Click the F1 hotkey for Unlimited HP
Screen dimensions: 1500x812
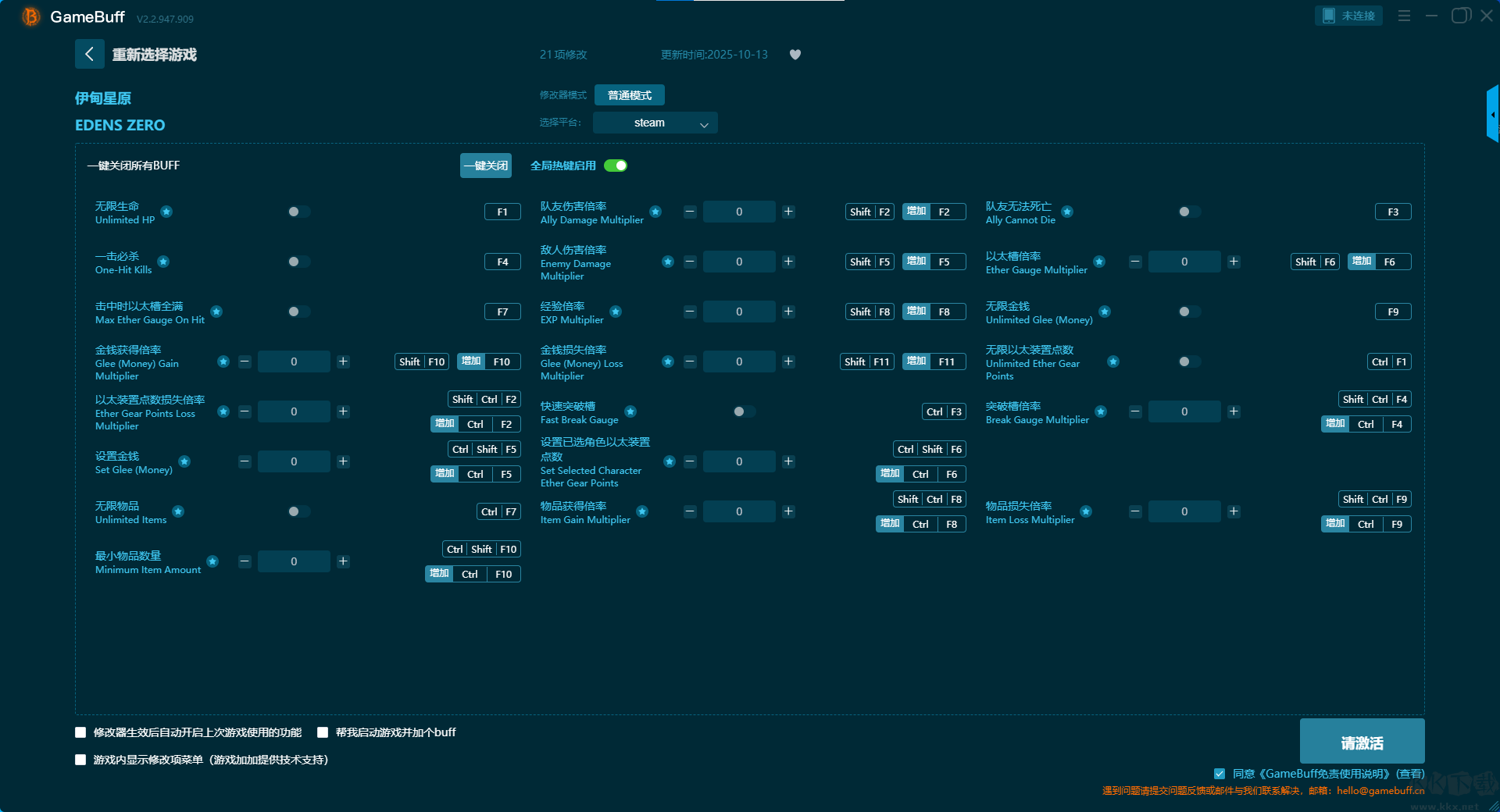tap(502, 212)
